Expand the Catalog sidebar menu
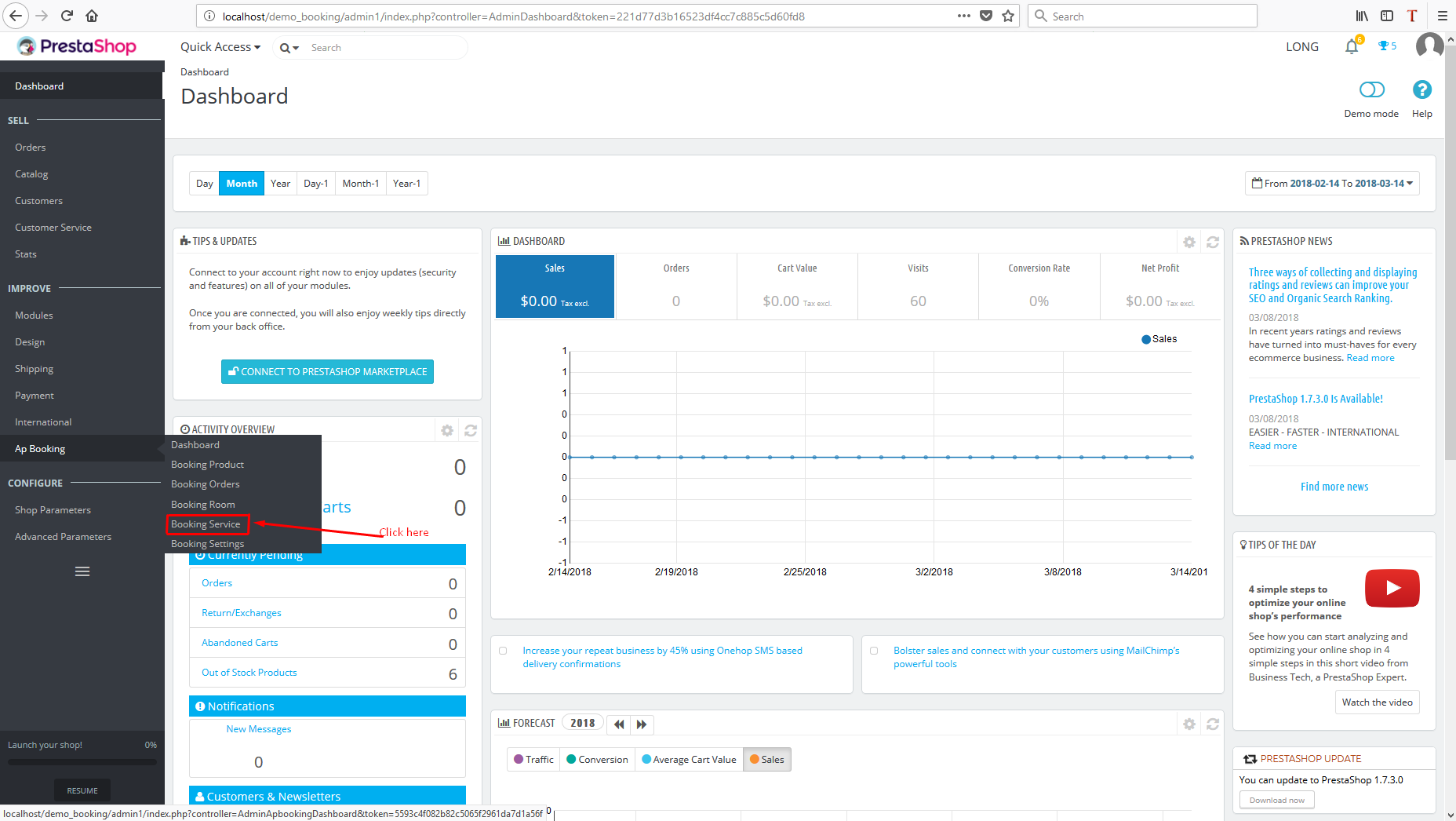The width and height of the screenshot is (1456, 821). tap(31, 174)
